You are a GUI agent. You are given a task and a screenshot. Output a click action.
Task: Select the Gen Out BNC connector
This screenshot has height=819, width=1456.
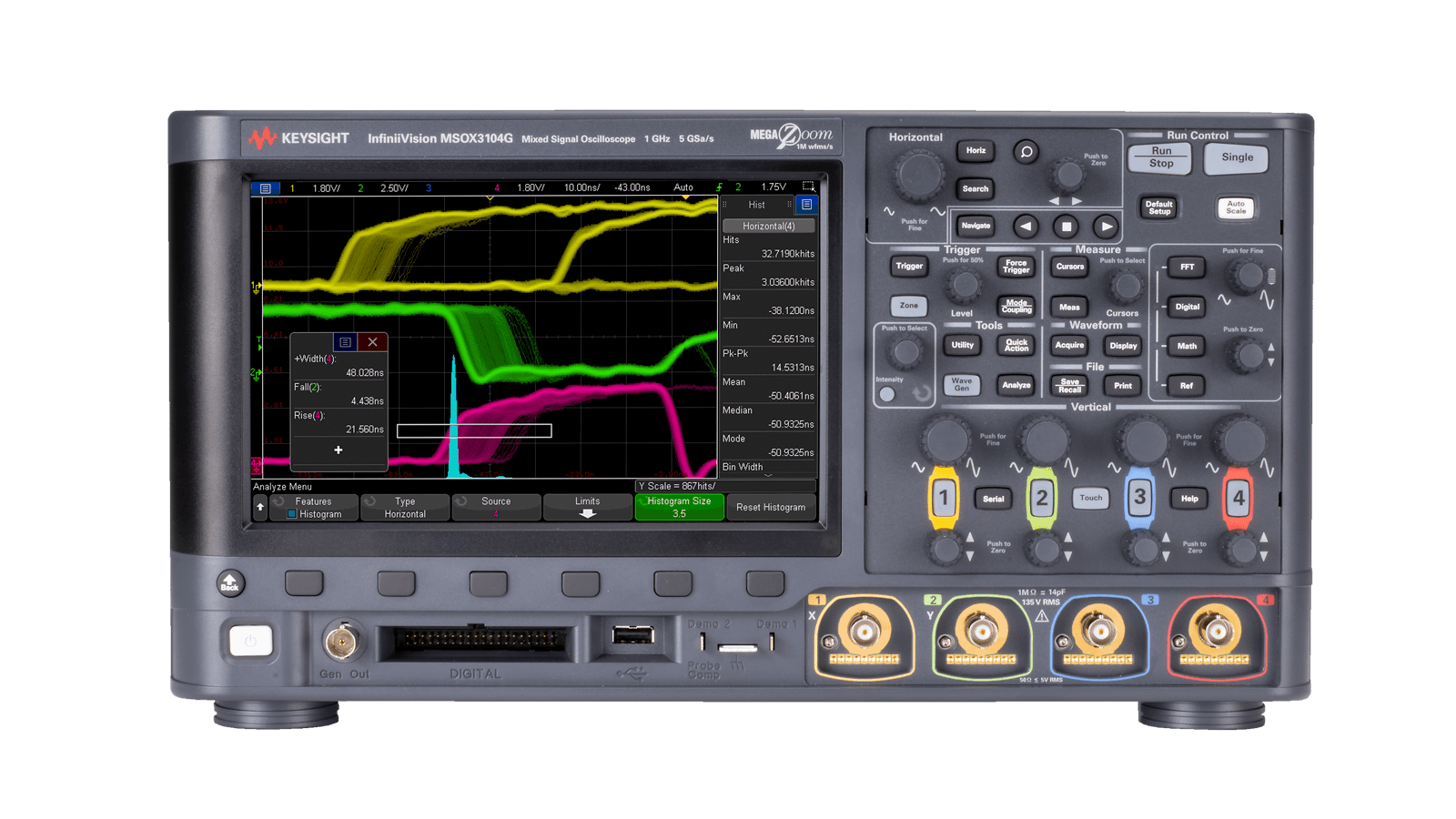click(341, 642)
